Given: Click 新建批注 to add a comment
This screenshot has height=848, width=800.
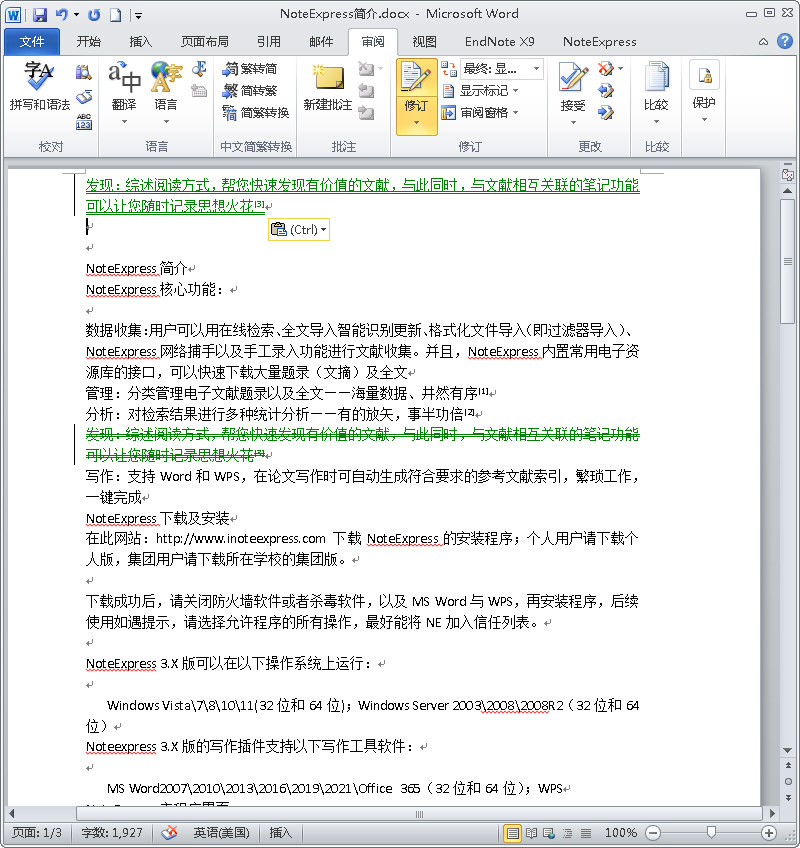Looking at the screenshot, I should pos(327,88).
